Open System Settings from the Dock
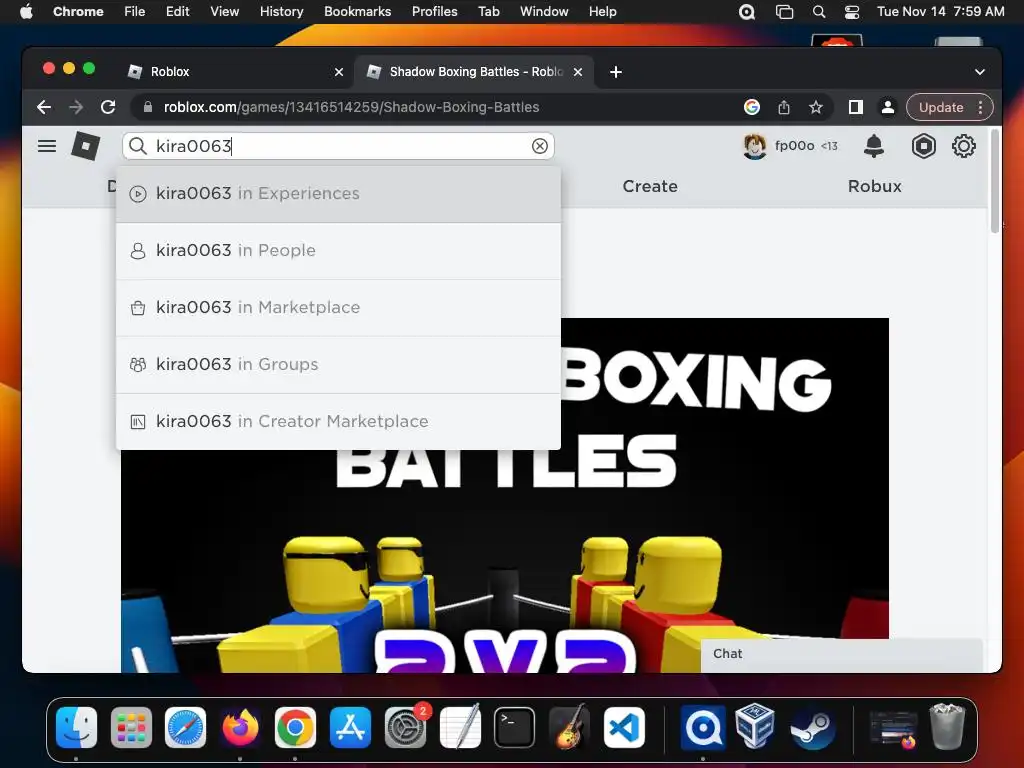This screenshot has height=768, width=1024. point(405,728)
